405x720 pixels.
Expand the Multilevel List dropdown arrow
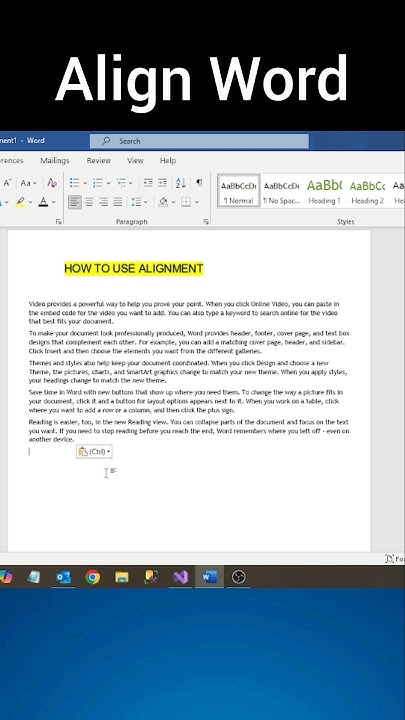tap(131, 183)
